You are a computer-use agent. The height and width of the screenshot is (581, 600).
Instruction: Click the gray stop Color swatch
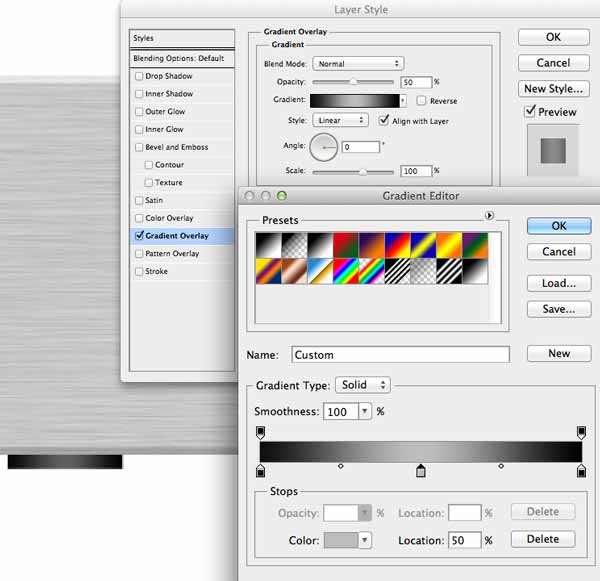(x=341, y=540)
